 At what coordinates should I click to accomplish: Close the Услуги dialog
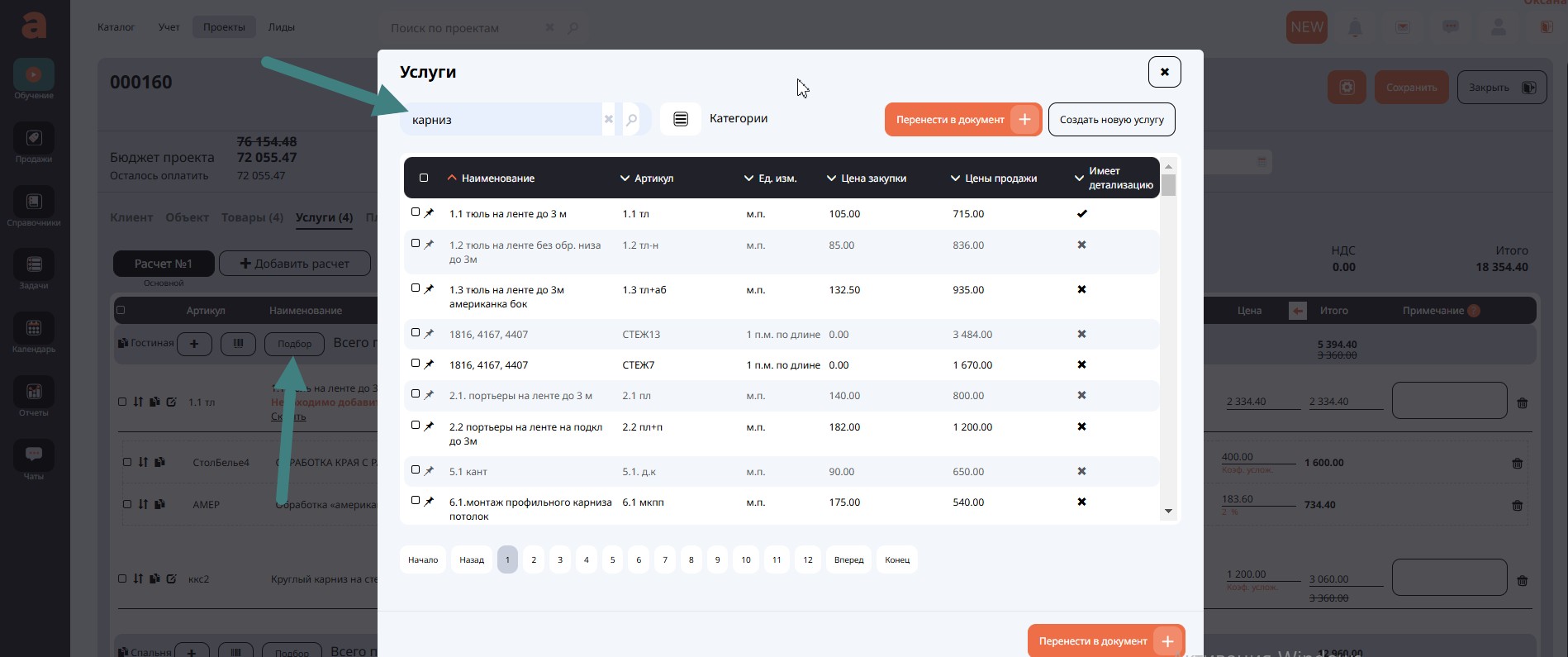point(1164,72)
